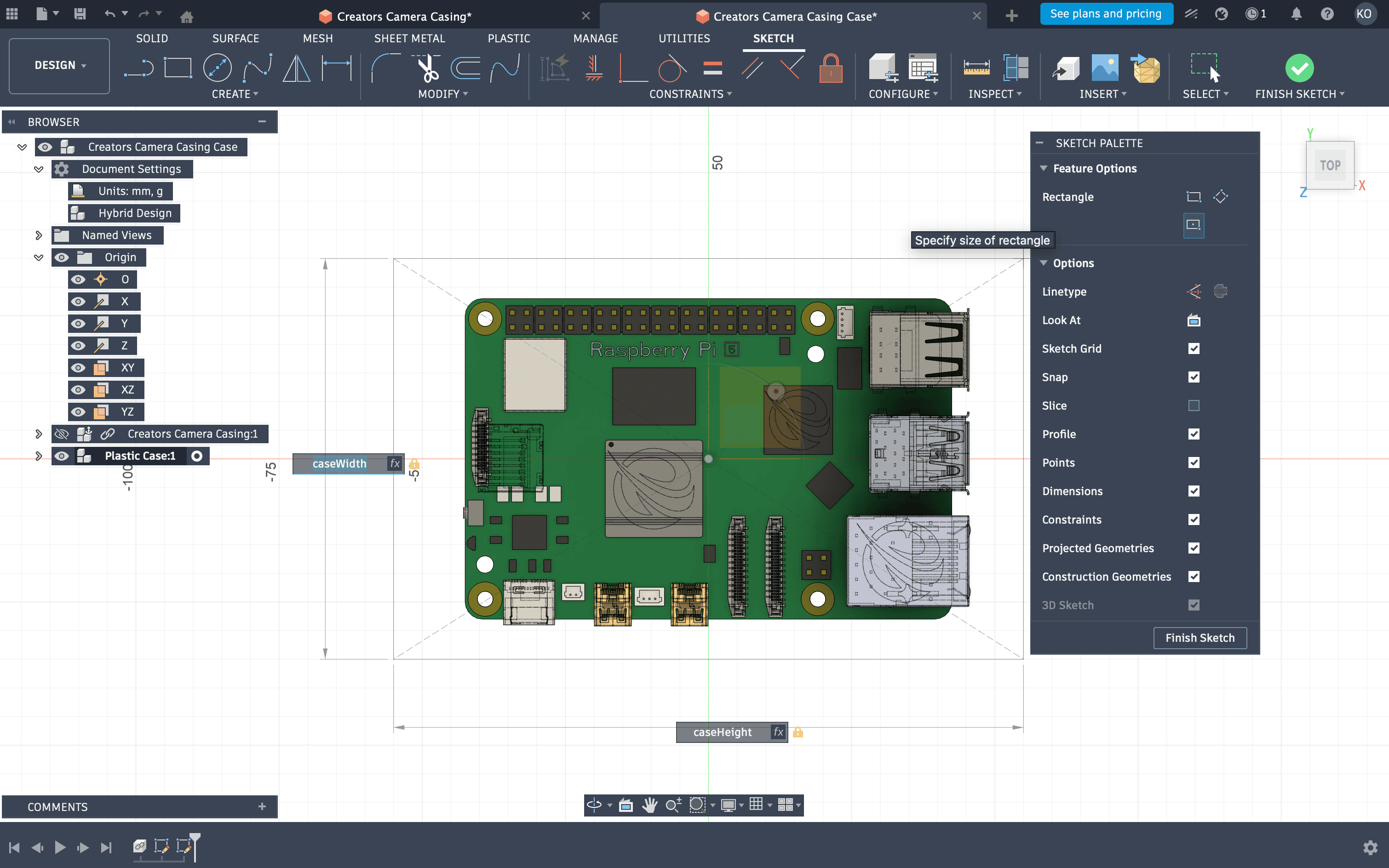Switch to the SOLID tab
Image resolution: width=1389 pixels, height=868 pixels.
[152, 39]
